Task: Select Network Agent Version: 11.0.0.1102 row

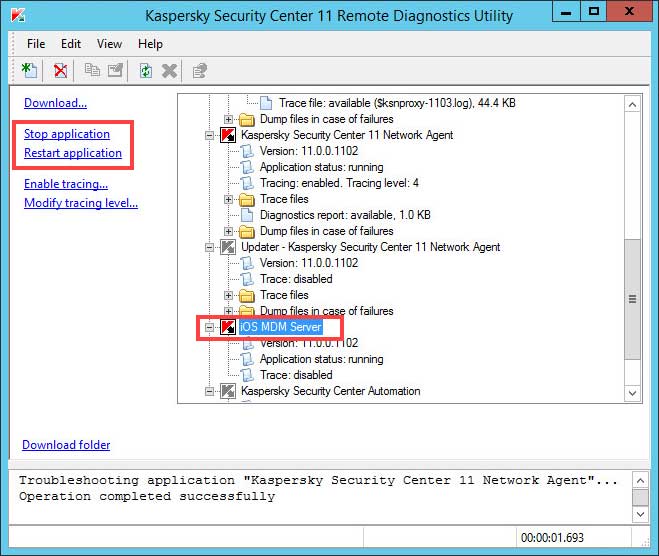Action: [309, 151]
